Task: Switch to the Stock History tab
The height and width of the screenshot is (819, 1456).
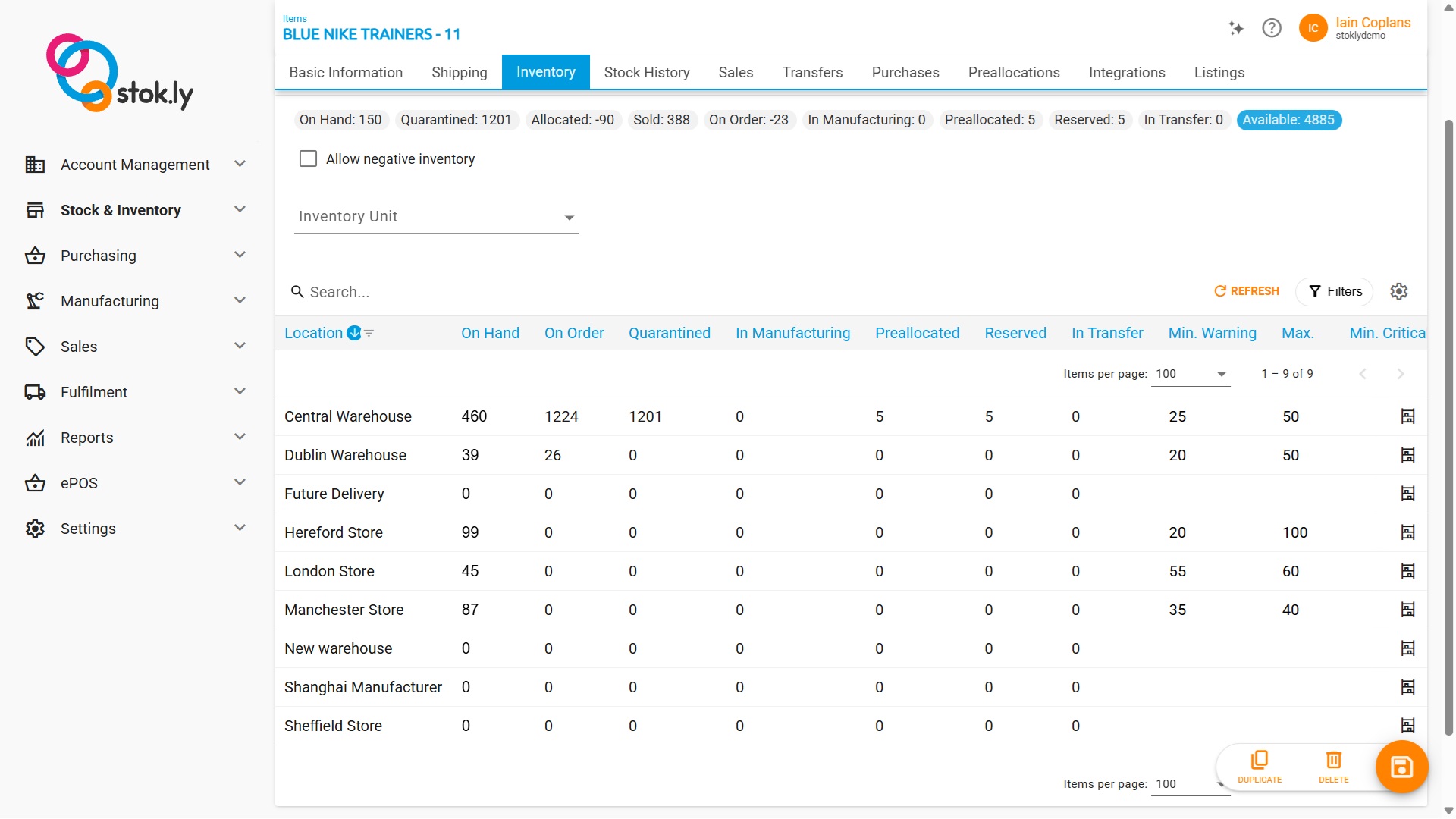Action: (646, 72)
